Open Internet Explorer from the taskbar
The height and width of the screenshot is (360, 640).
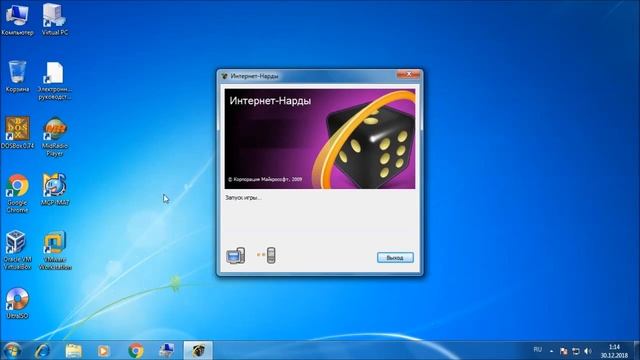42,351
